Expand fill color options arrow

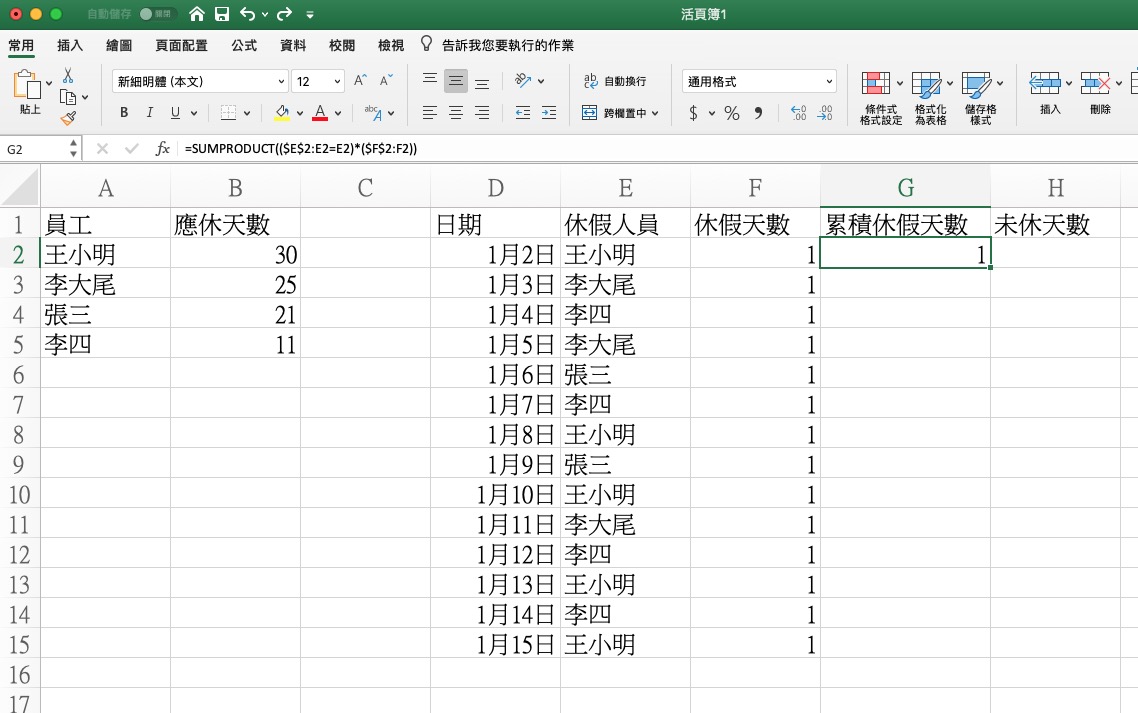pyautogui.click(x=300, y=113)
